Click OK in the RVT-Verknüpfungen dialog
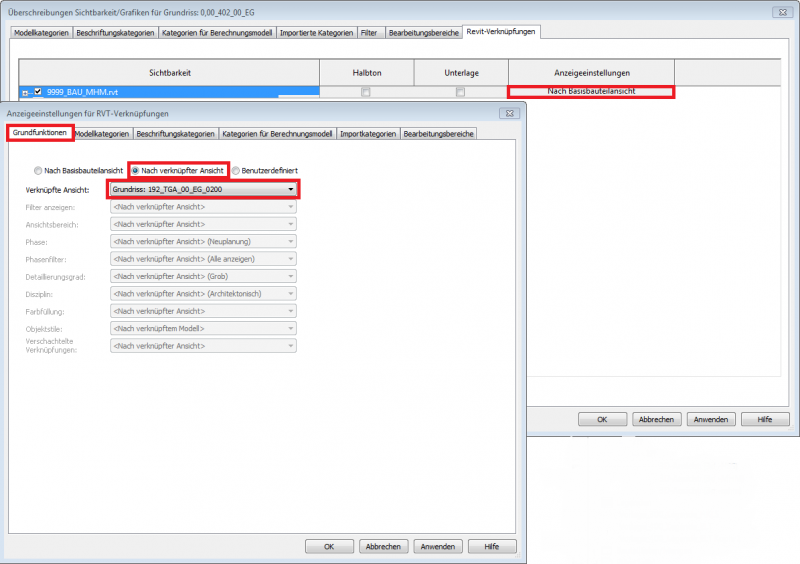 click(x=330, y=547)
